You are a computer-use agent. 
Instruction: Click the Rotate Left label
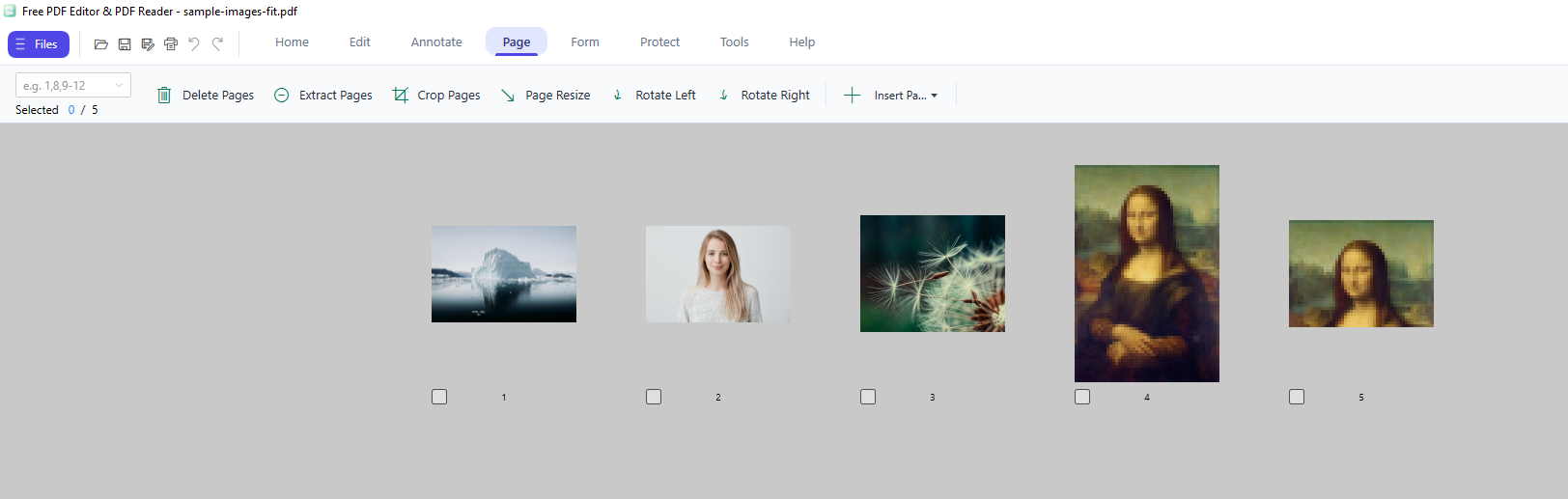665,96
